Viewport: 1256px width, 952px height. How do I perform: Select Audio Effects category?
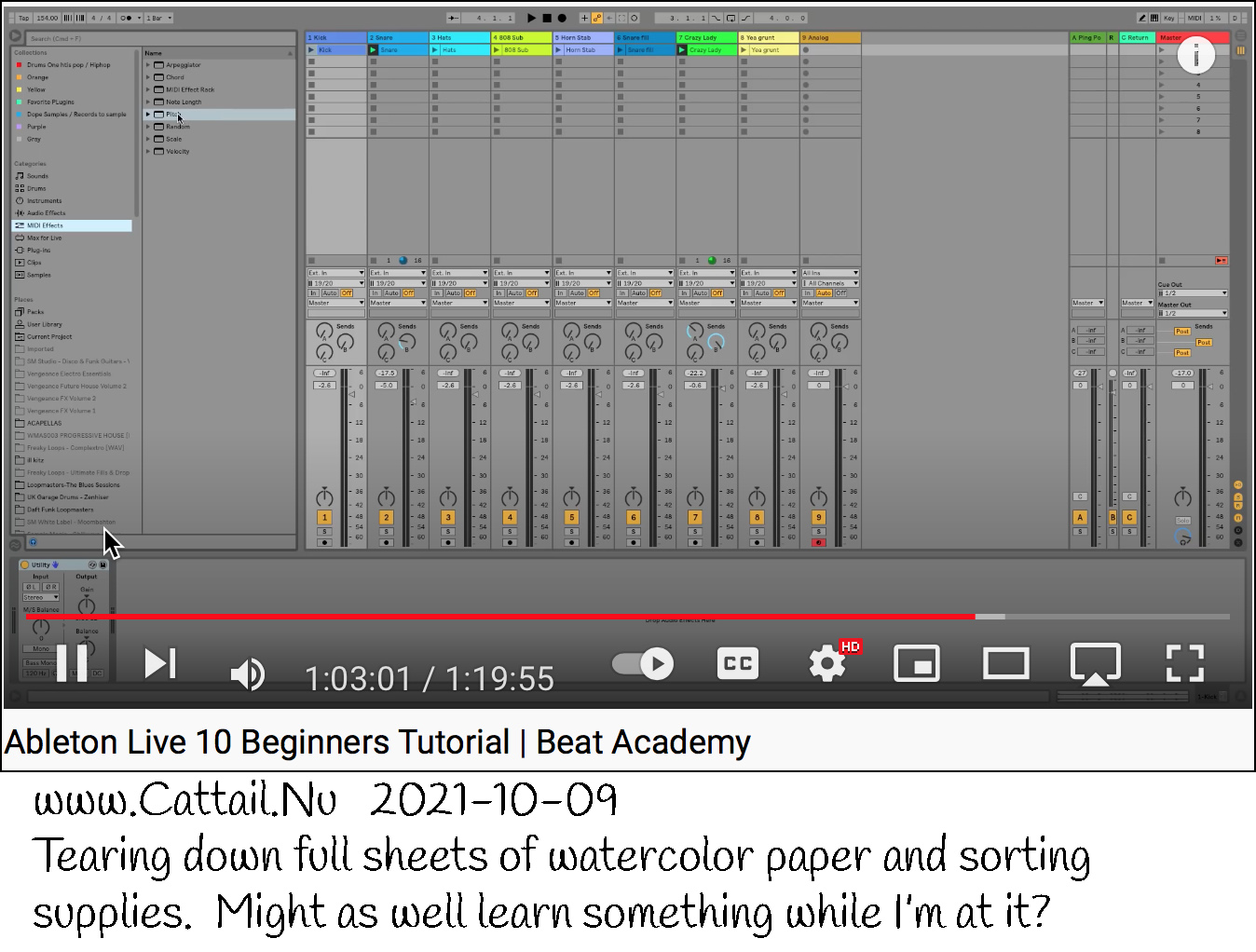tap(46, 213)
